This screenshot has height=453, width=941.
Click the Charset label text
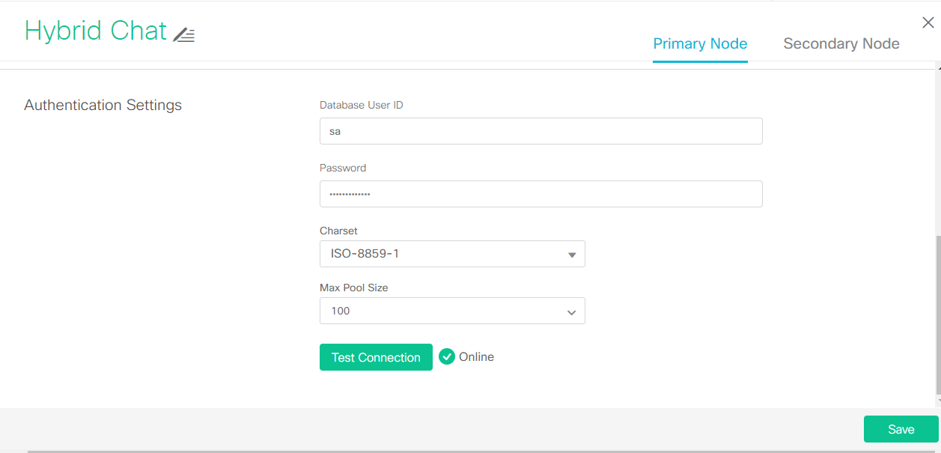(338, 231)
